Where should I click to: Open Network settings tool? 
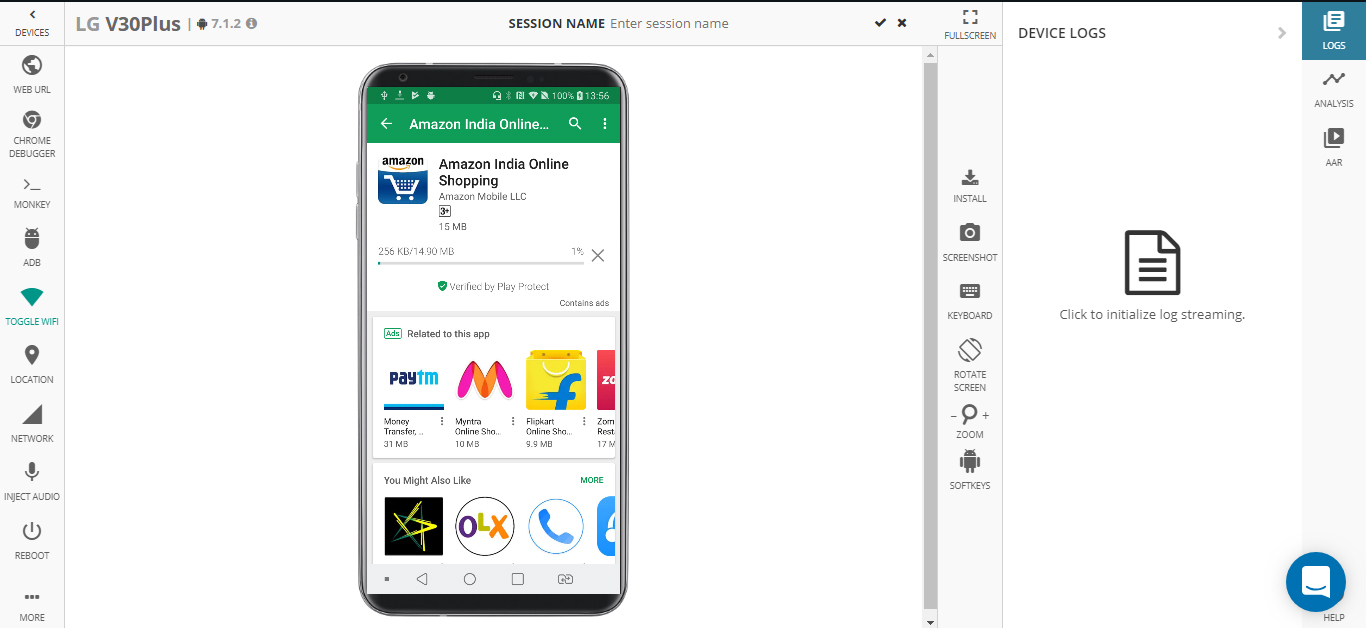click(32, 424)
